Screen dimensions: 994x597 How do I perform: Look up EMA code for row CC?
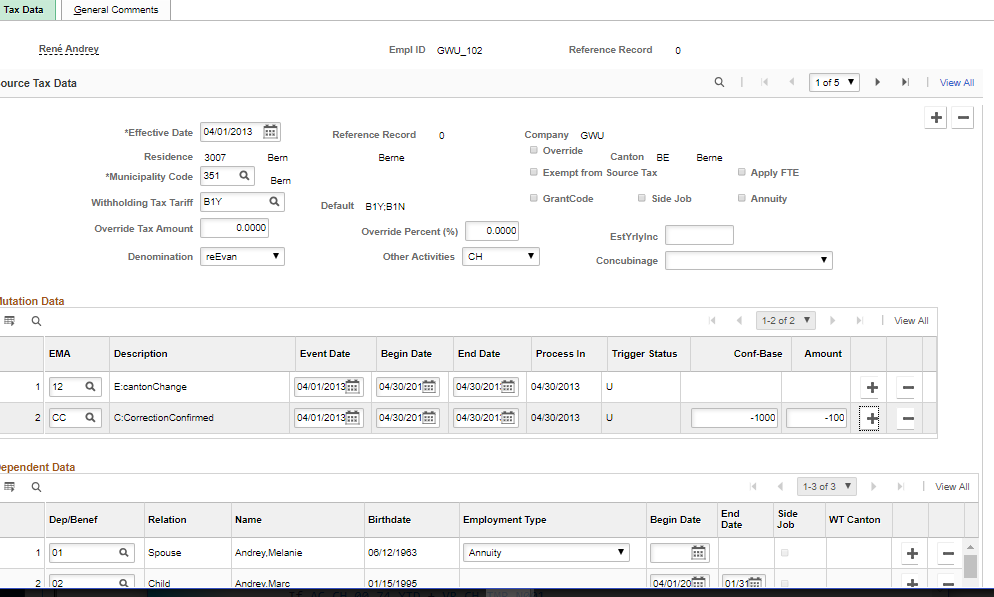click(90, 417)
